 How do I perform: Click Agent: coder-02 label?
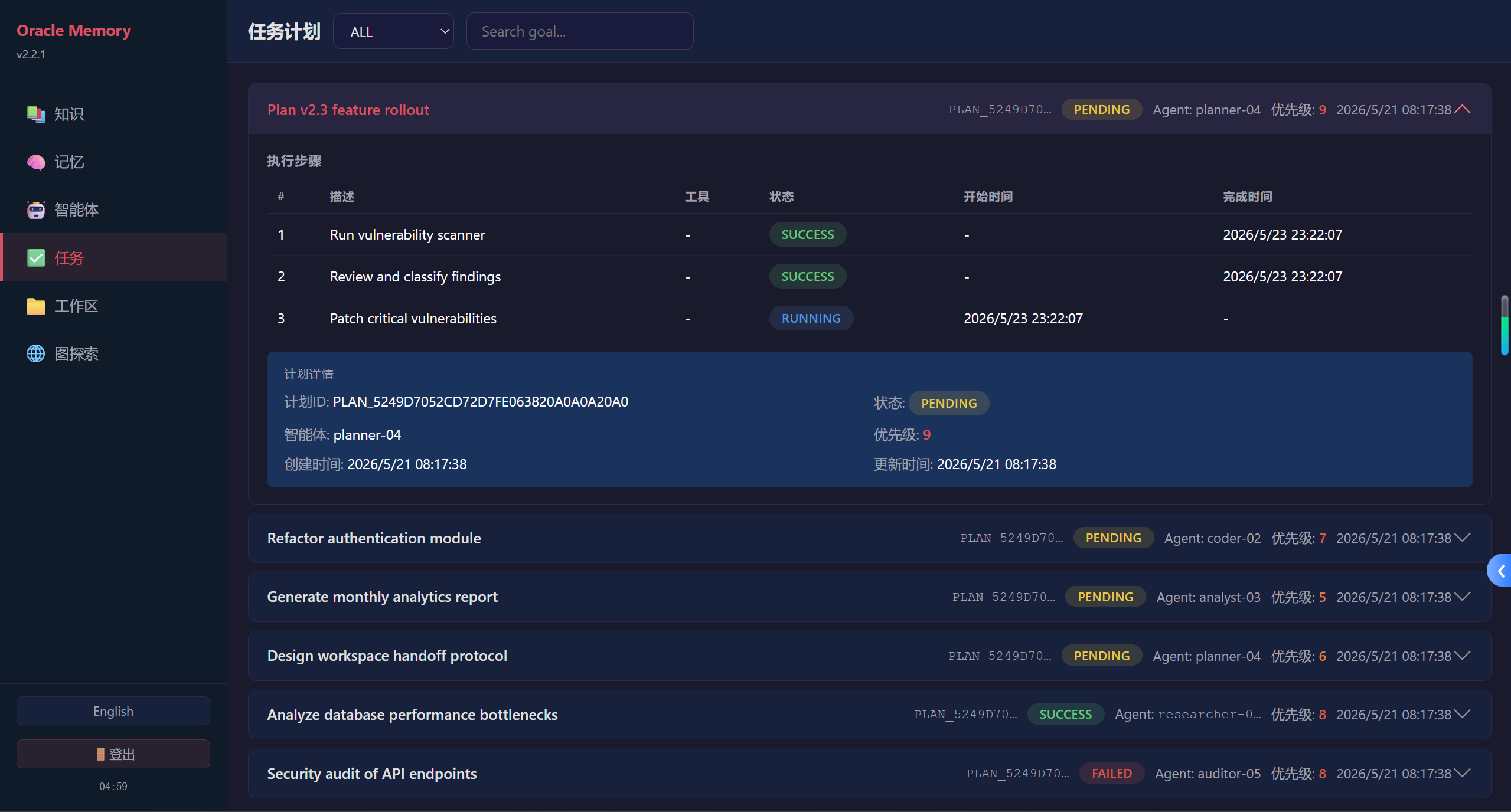[x=1212, y=538]
